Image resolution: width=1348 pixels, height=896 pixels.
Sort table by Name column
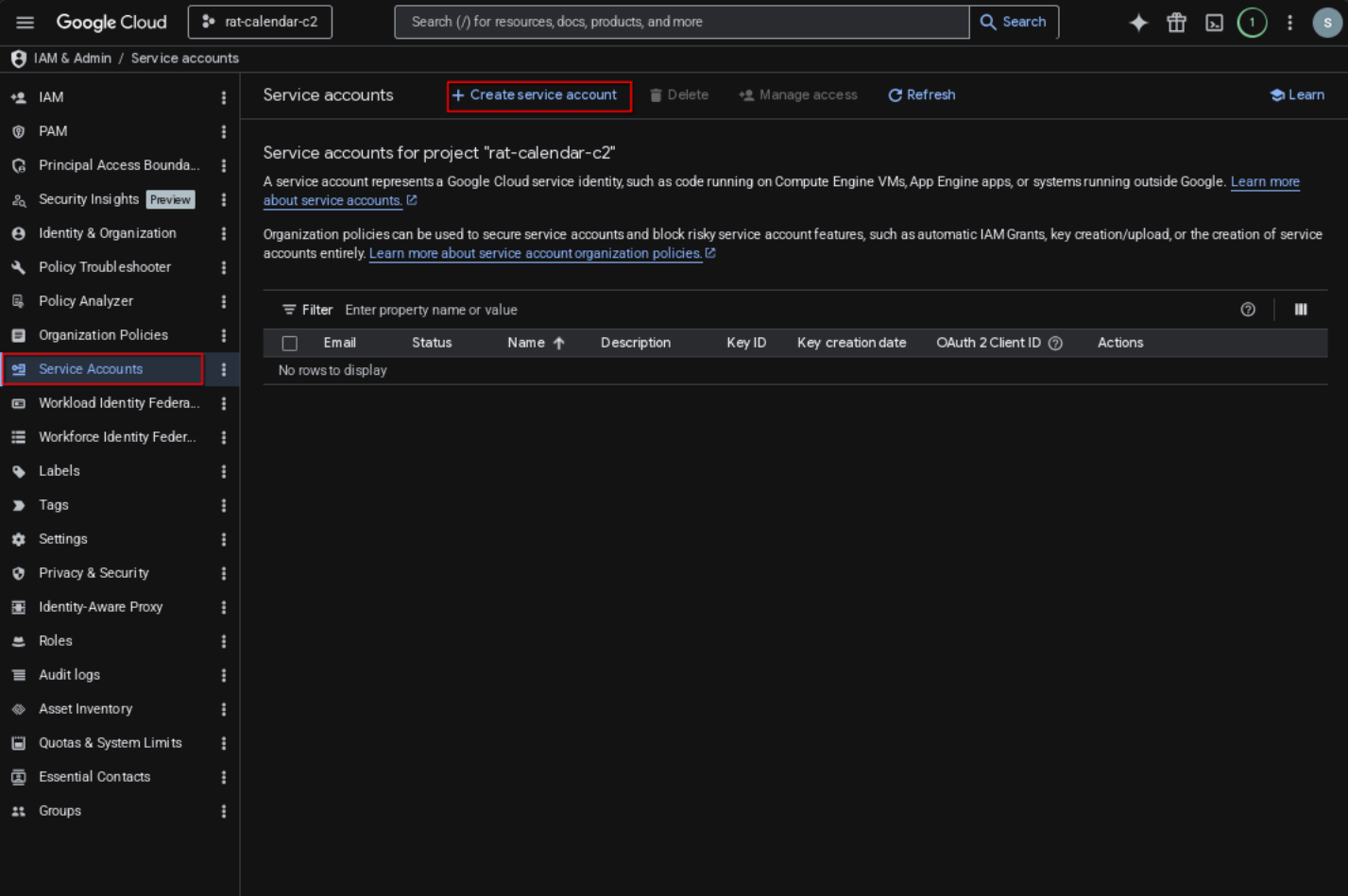[535, 343]
